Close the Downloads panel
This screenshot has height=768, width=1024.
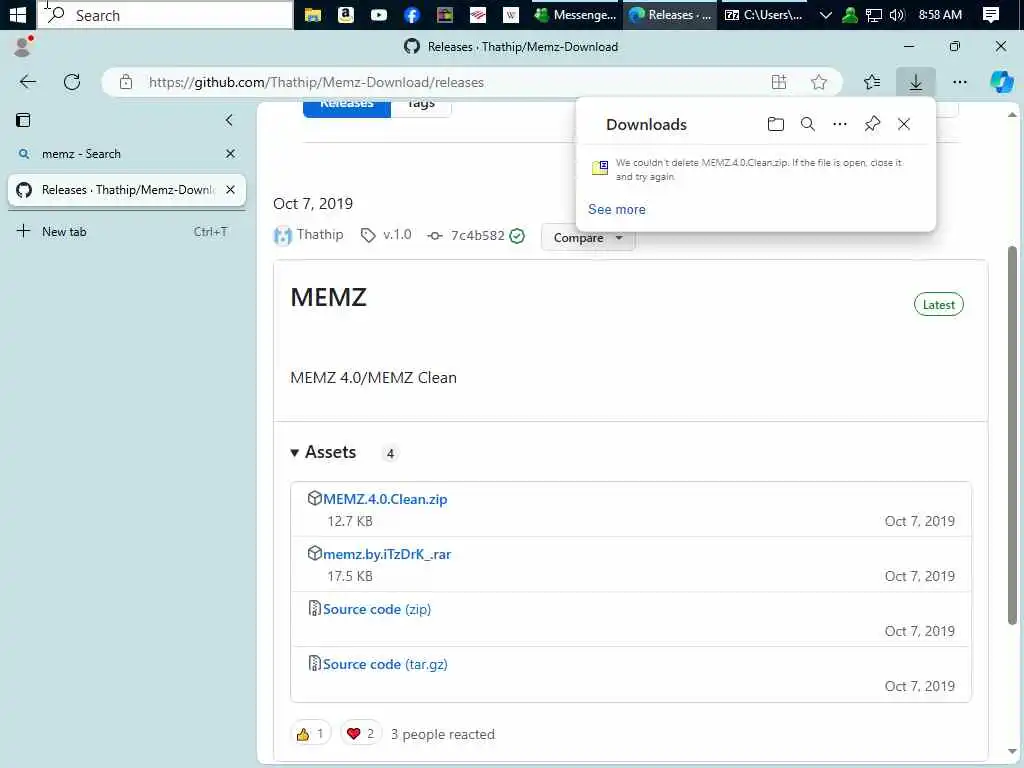coord(904,124)
